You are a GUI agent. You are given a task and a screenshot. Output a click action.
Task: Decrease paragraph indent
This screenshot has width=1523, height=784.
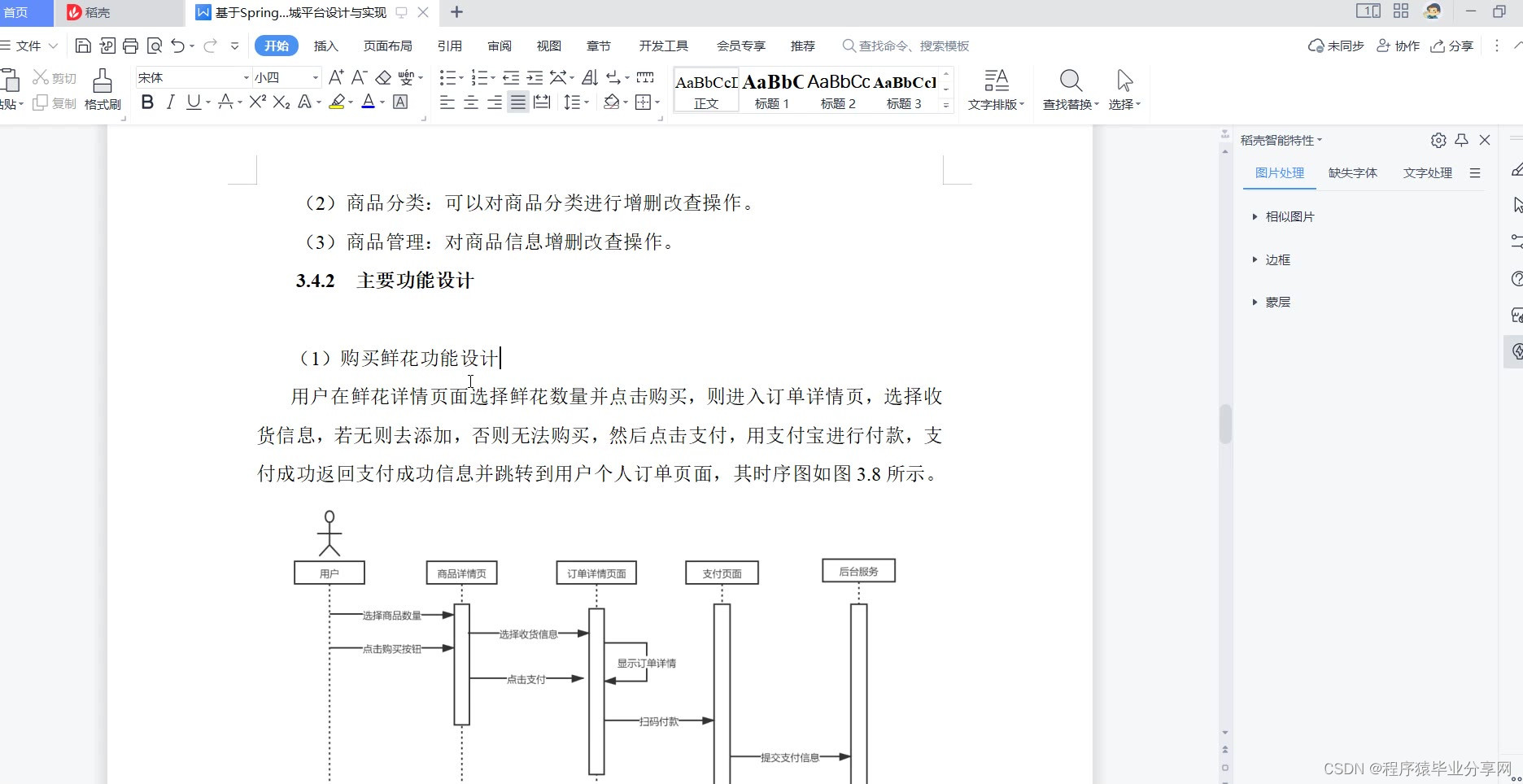point(511,77)
